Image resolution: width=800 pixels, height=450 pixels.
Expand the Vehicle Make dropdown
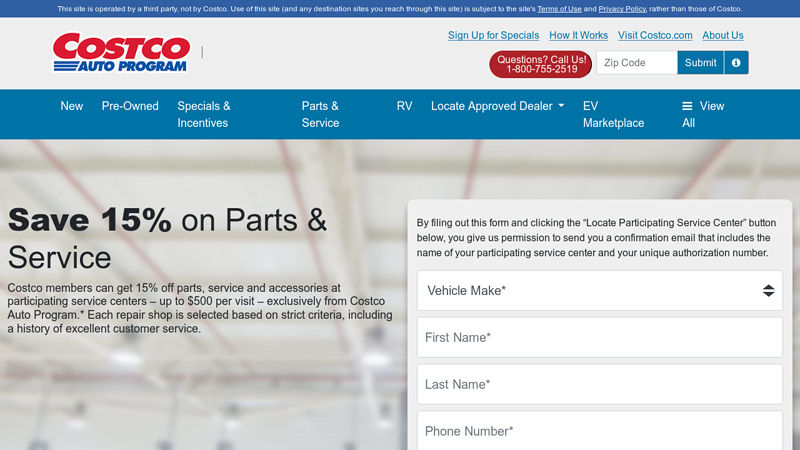[x=599, y=291]
